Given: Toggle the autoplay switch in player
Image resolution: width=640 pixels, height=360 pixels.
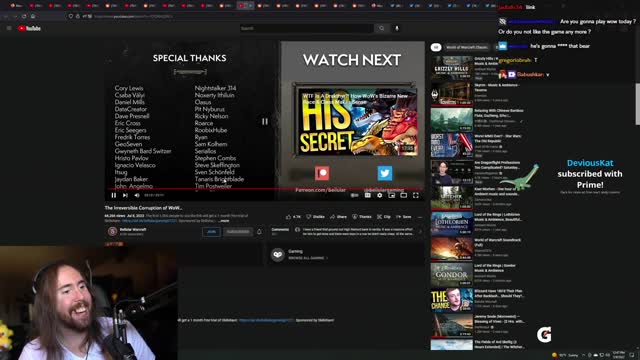Looking at the screenshot, I should click(x=355, y=196).
